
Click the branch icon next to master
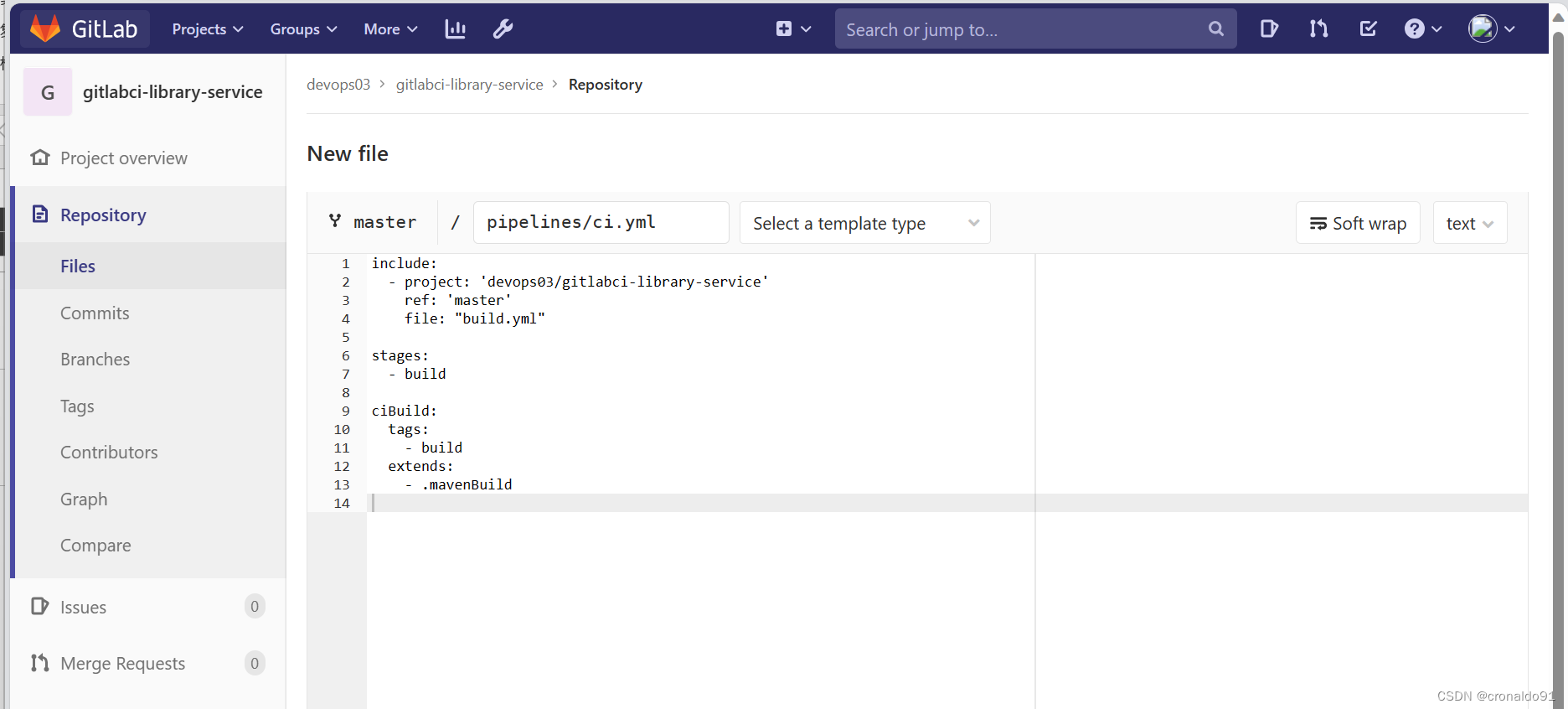coord(335,221)
